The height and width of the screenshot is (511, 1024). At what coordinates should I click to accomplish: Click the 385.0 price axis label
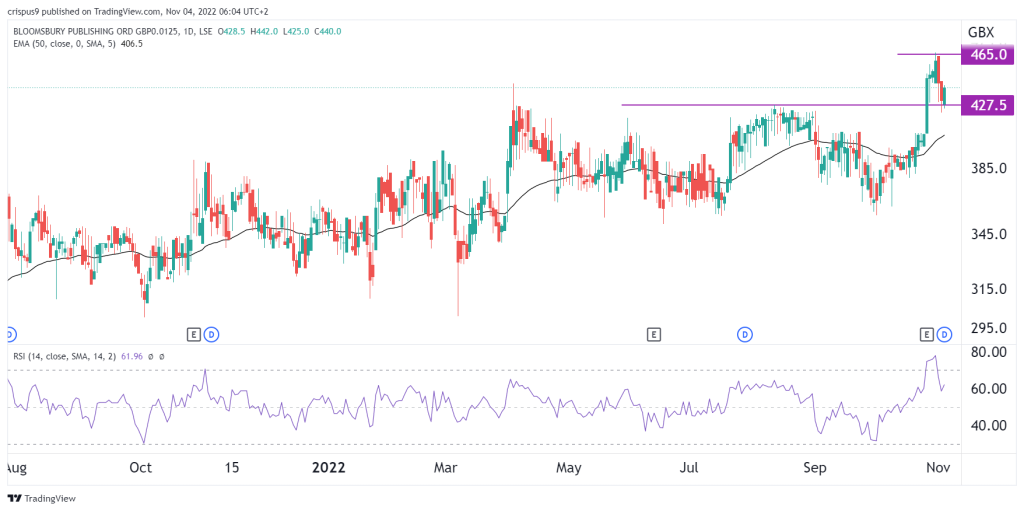pyautogui.click(x=989, y=169)
